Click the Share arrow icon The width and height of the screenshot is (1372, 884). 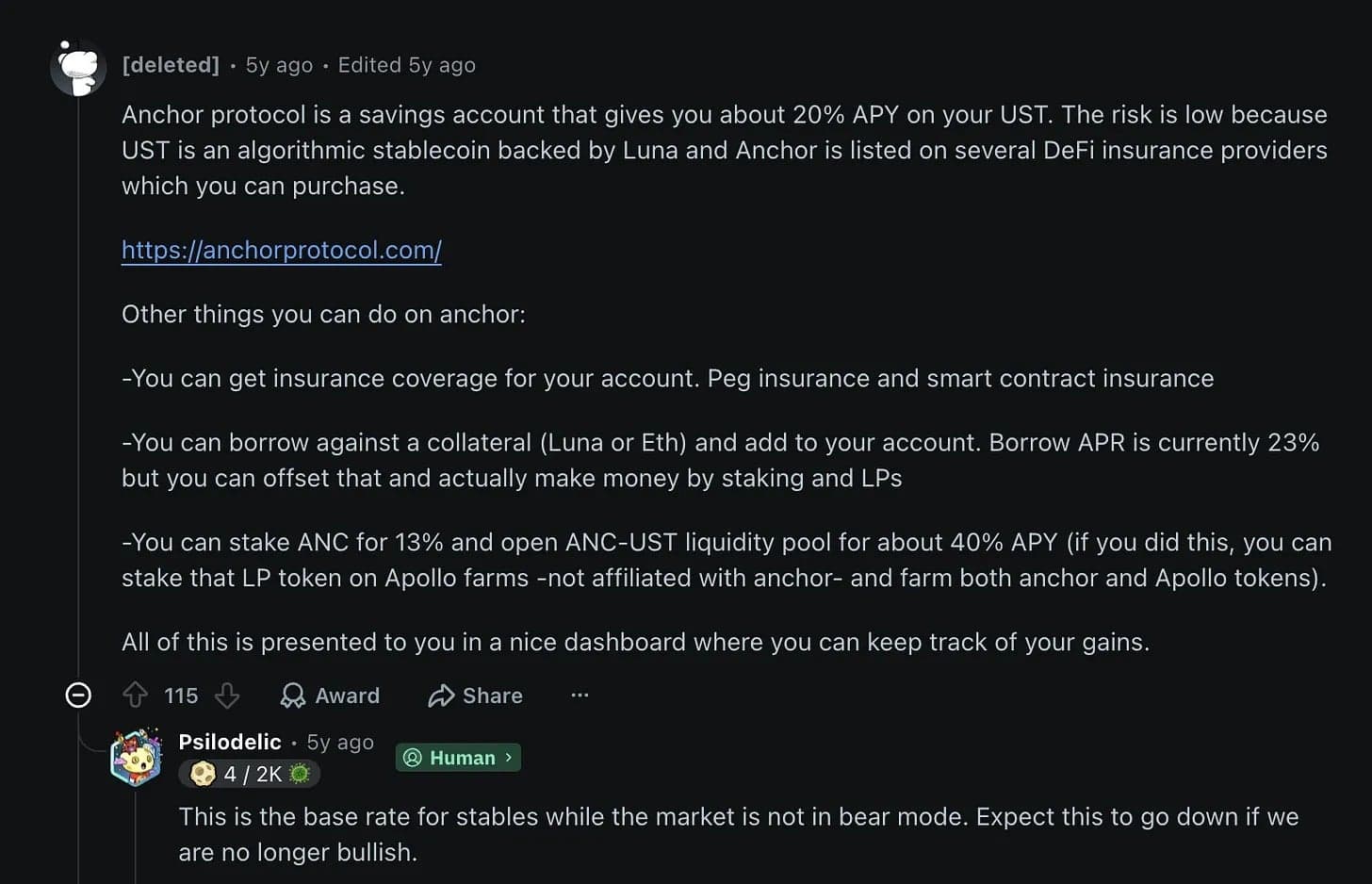[x=441, y=696]
